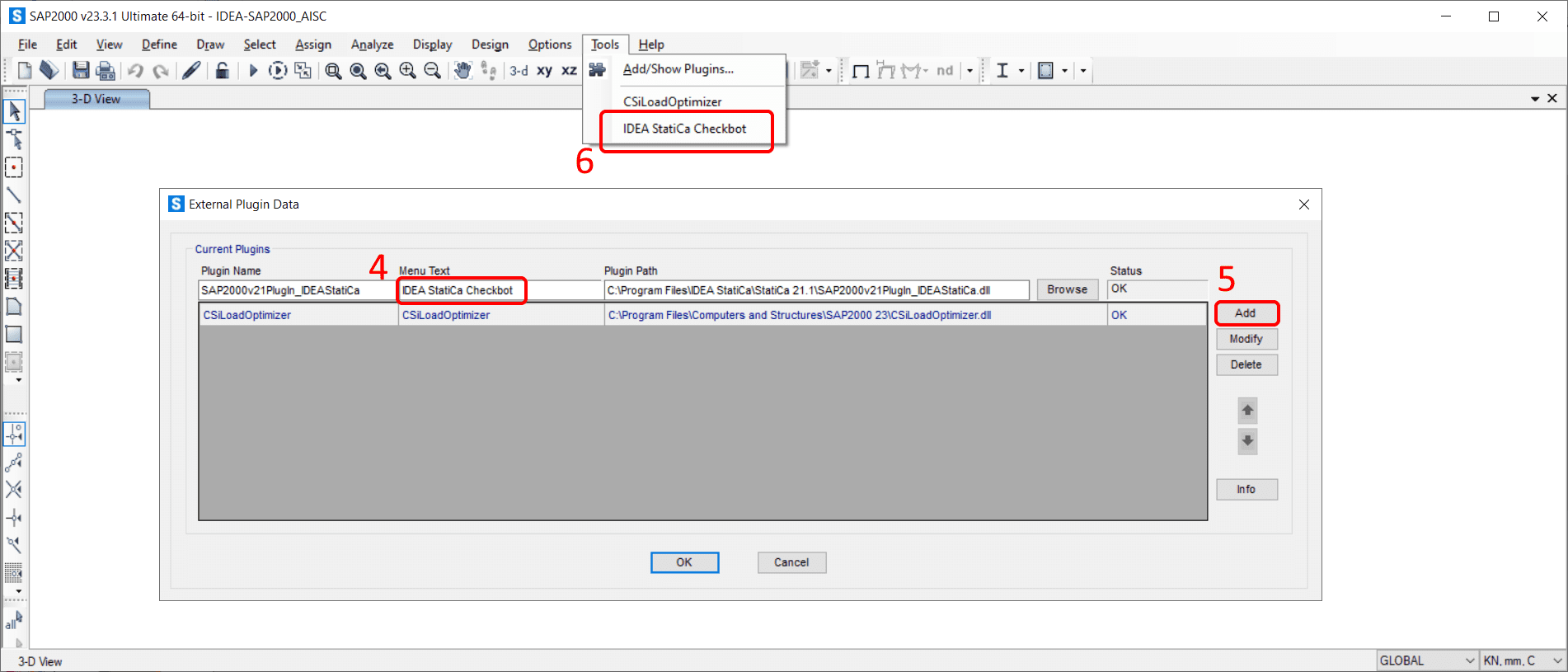Select CSiLoadOptimizer in Tools menu
Viewport: 1568px width, 672px height.
672,102
